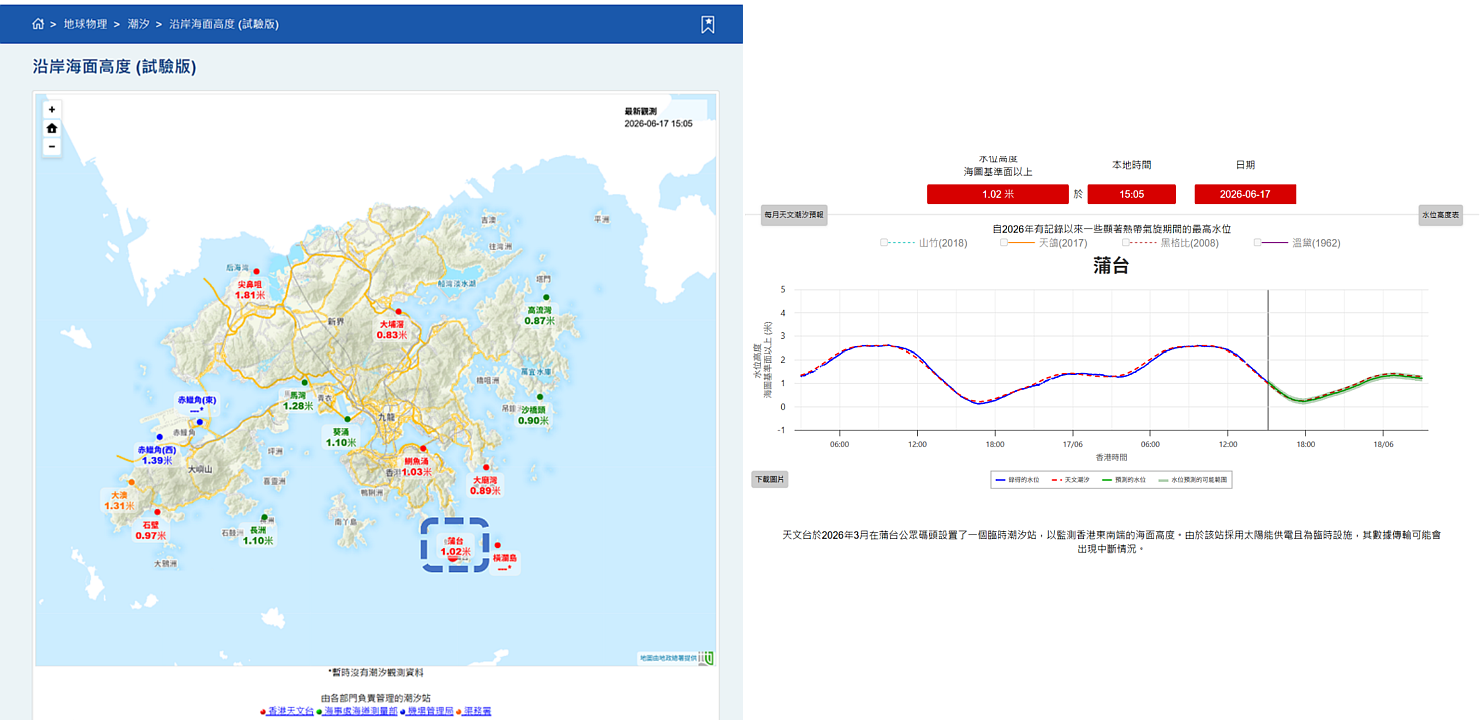Select the 石壁 tide station marker
Viewport: 1481px width, 720px height.
[157, 512]
